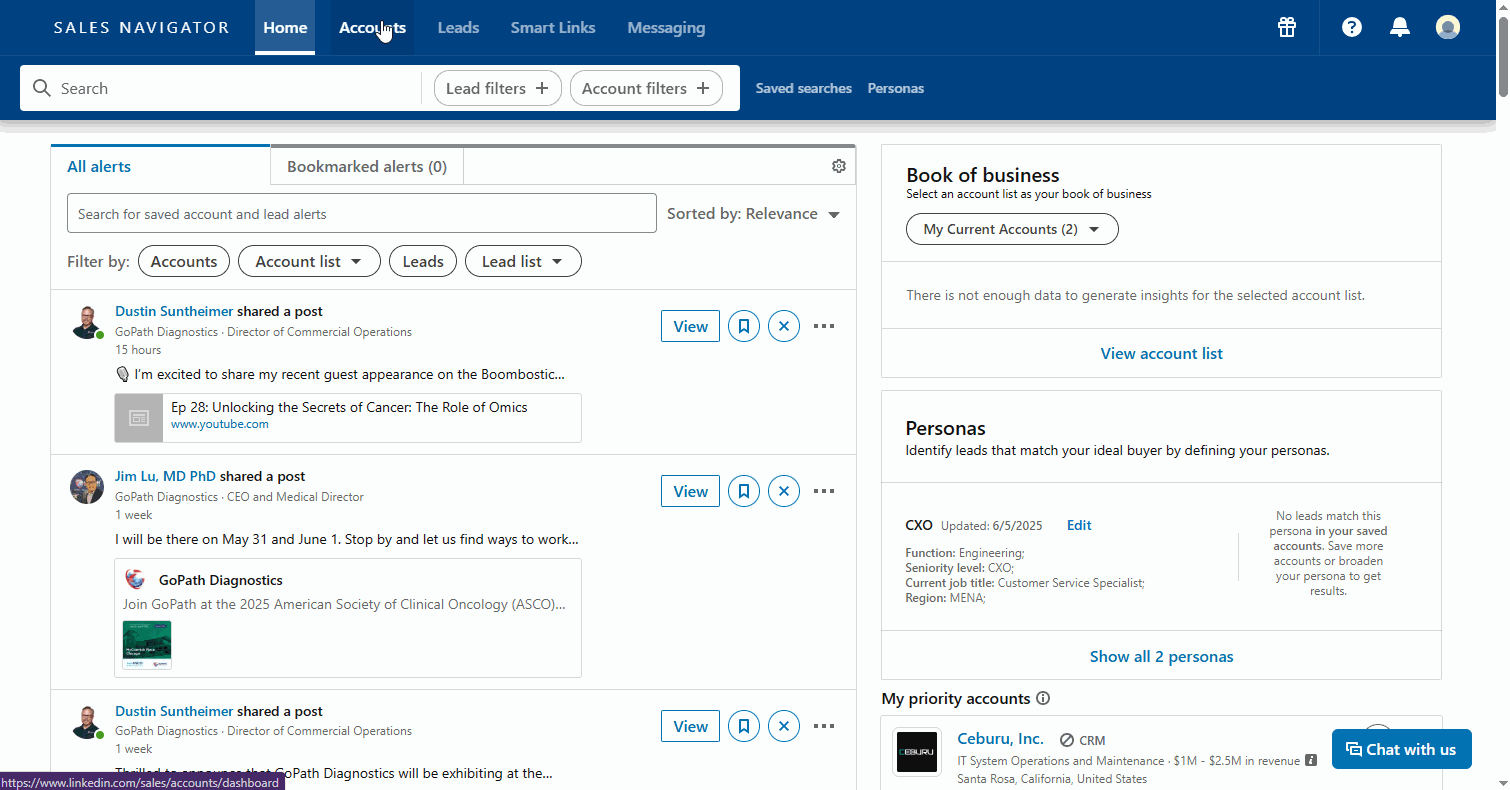The height and width of the screenshot is (790, 1510).
Task: Show all 2 personas
Action: pyautogui.click(x=1161, y=656)
